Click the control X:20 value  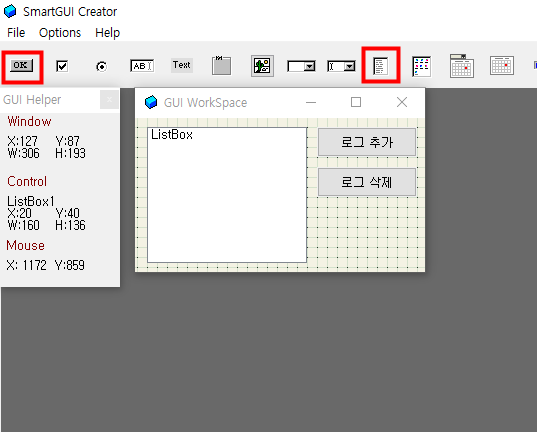pos(19,213)
